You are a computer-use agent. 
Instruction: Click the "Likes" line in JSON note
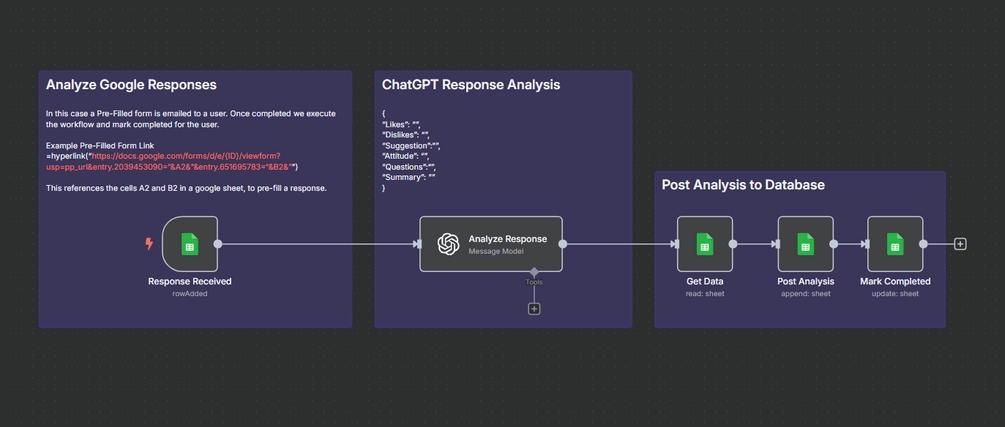tap(401, 124)
